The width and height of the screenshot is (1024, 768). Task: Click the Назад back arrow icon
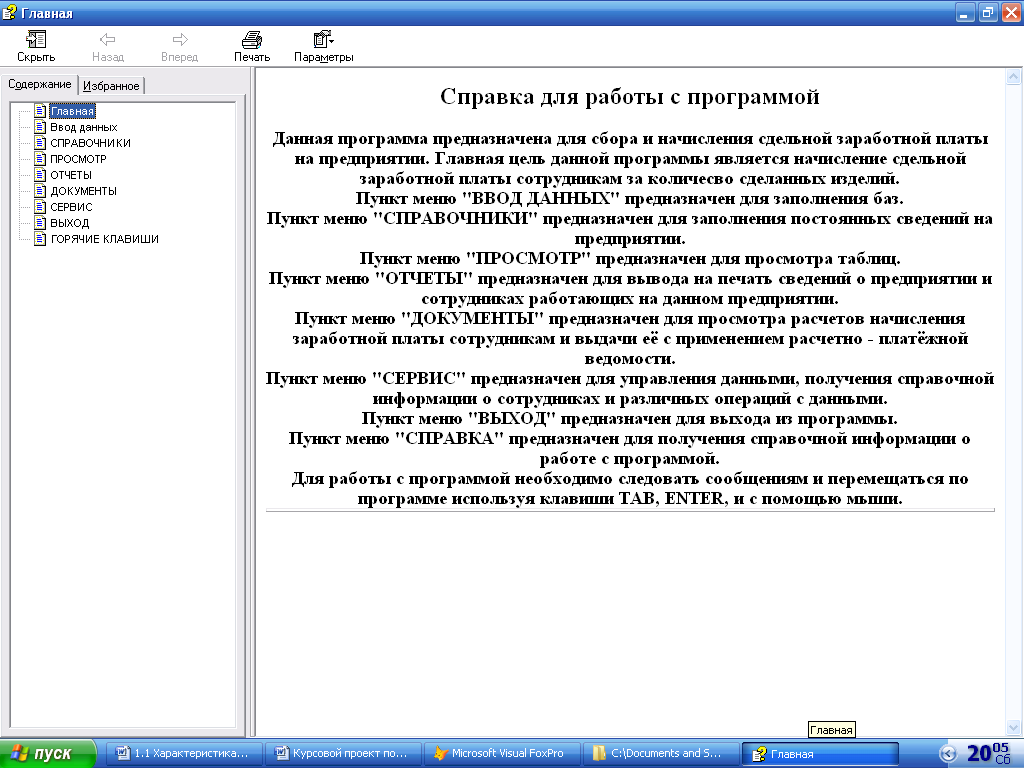tap(107, 40)
